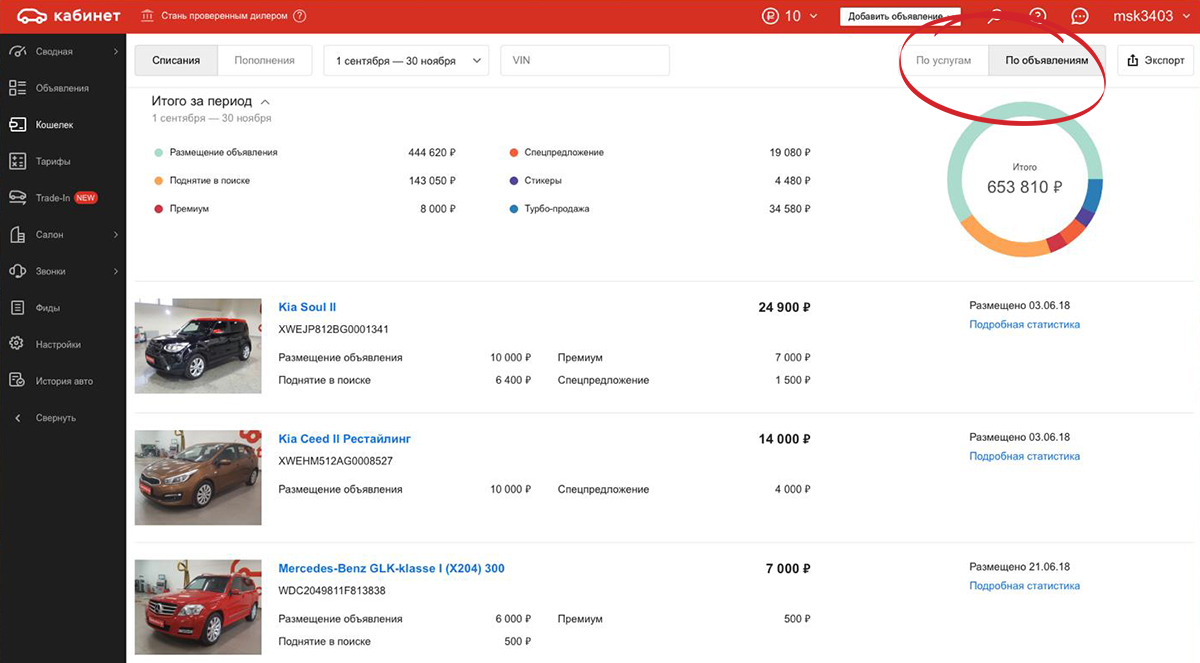Image resolution: width=1200 pixels, height=663 pixels.
Task: Click the Тарифы calculator icon
Action: pos(17,161)
